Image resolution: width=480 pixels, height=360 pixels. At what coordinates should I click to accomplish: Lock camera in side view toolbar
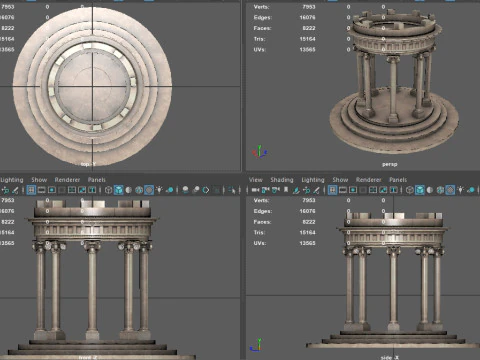coord(265,190)
